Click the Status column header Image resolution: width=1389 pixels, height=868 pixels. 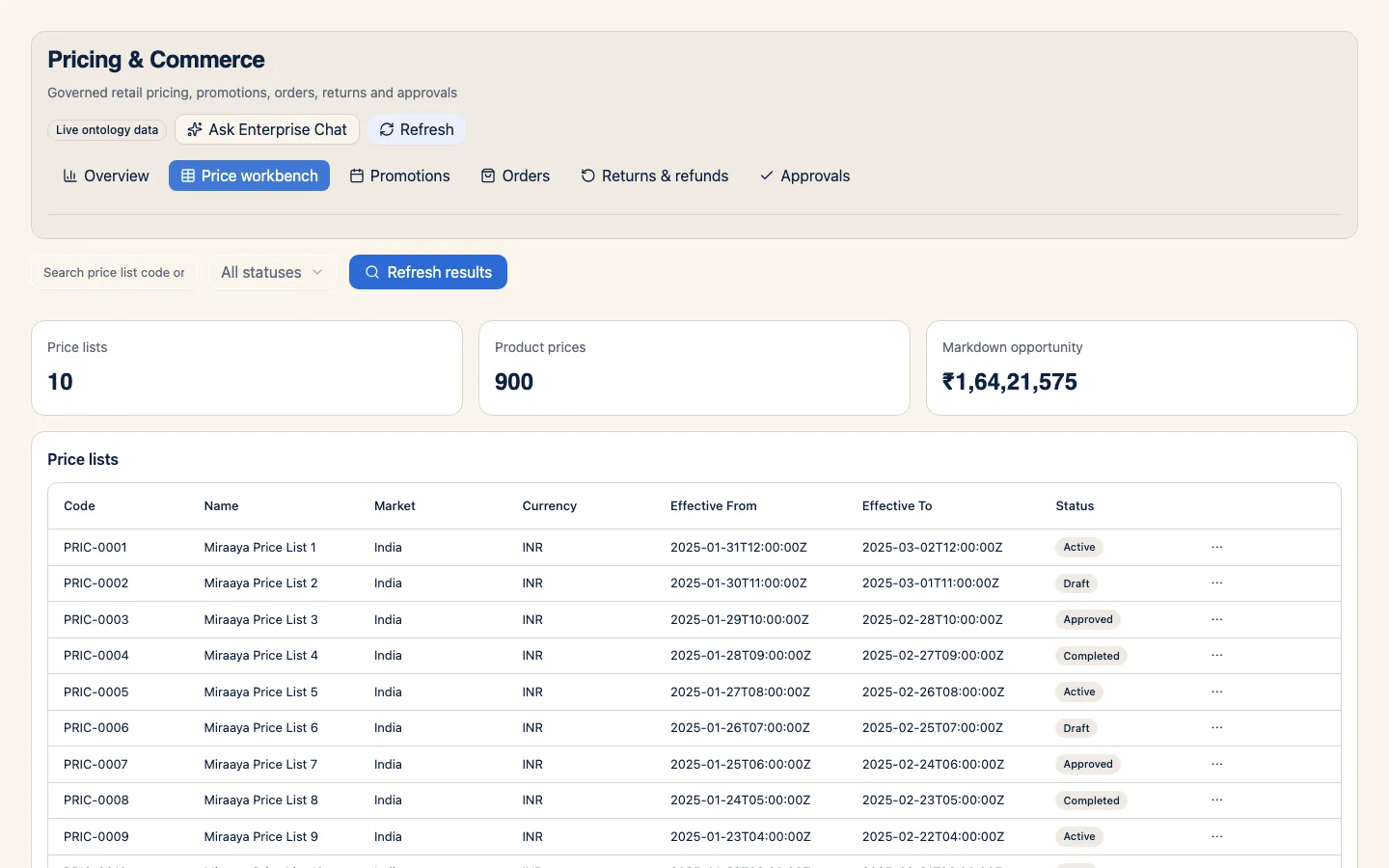1075,505
